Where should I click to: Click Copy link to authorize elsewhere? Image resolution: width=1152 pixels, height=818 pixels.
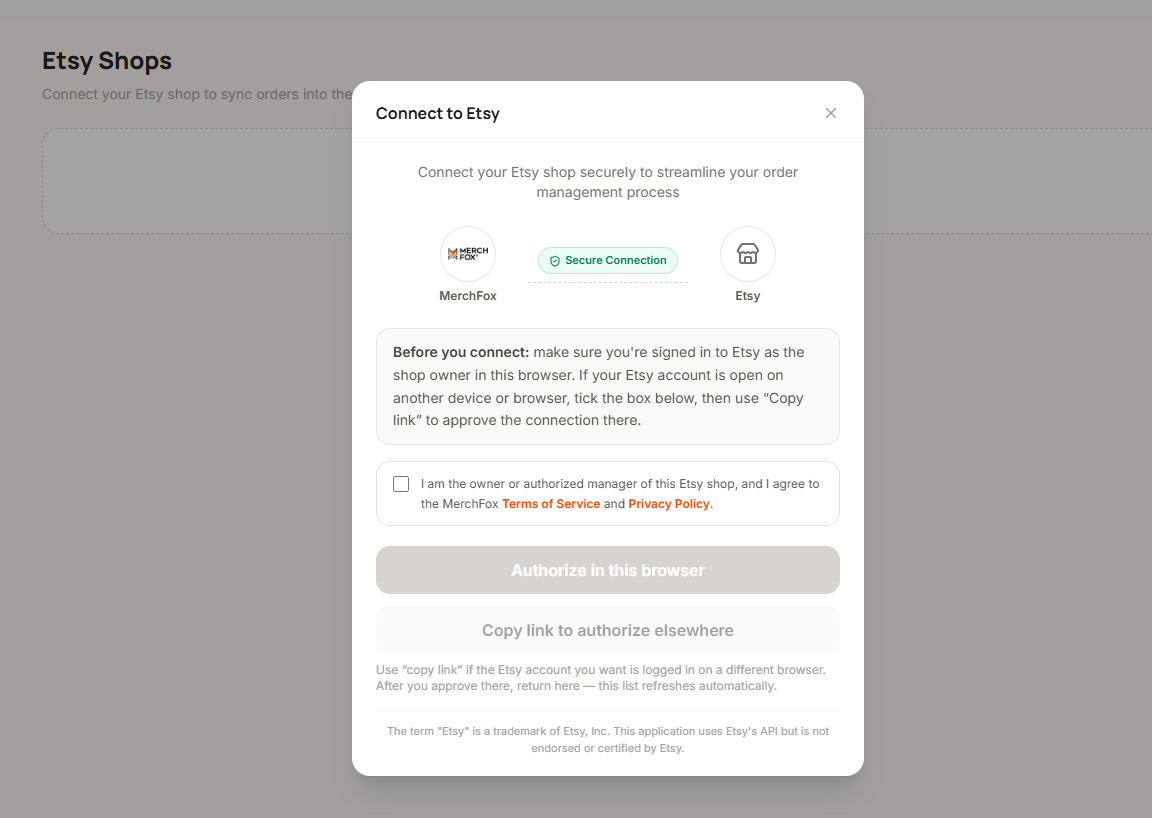click(608, 630)
